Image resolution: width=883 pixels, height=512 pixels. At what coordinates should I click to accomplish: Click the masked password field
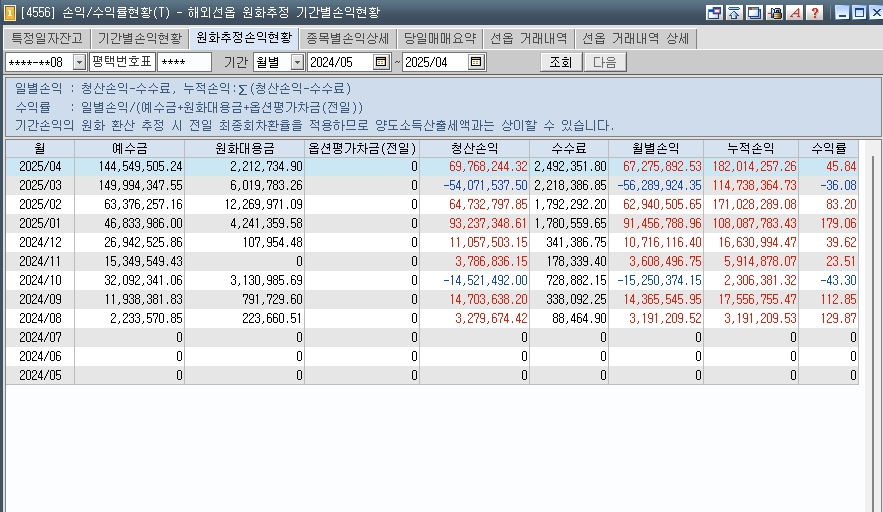pyautogui.click(x=185, y=62)
